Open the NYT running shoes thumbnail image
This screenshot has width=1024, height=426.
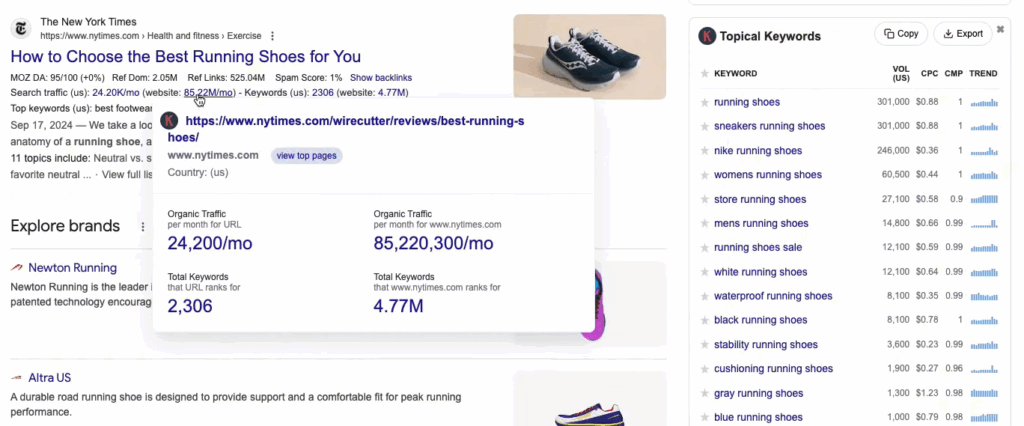tap(589, 57)
